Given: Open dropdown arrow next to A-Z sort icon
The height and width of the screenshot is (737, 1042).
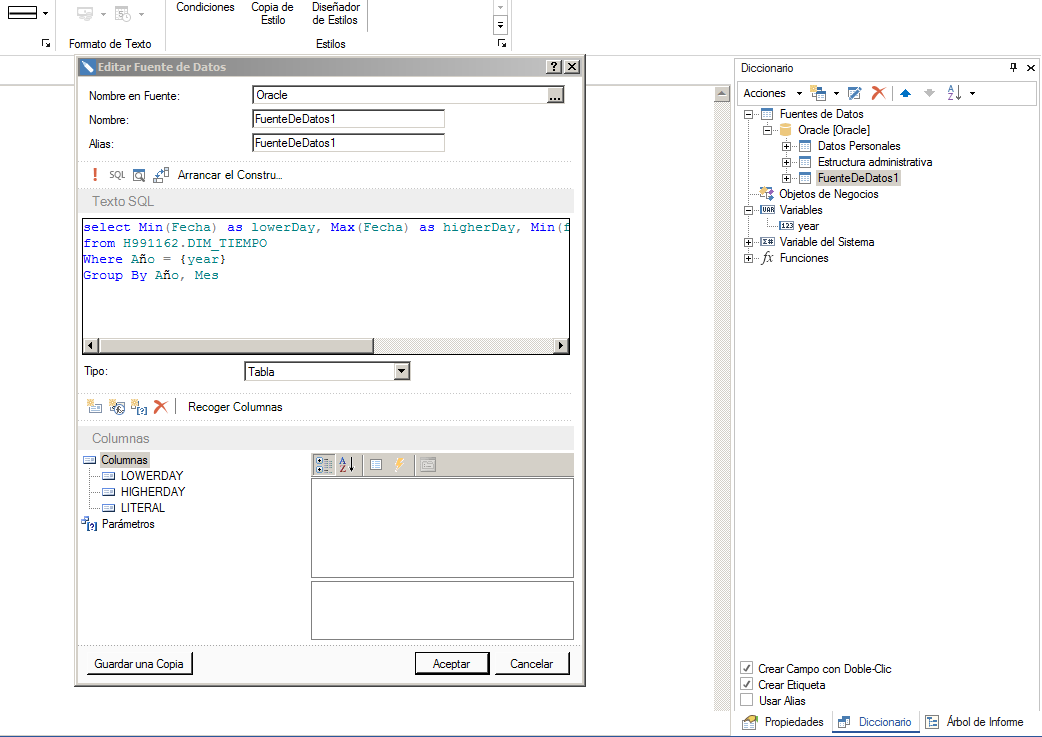Looking at the screenshot, I should pyautogui.click(x=972, y=93).
